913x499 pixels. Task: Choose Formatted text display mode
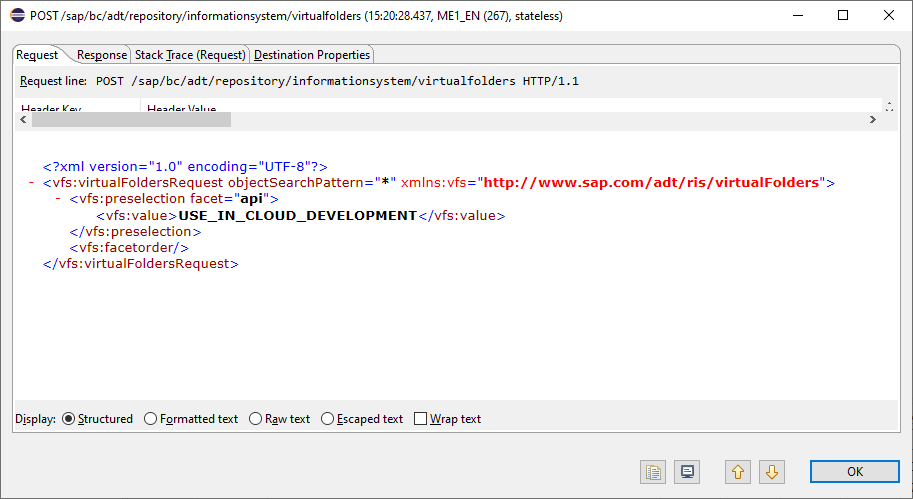click(190, 419)
